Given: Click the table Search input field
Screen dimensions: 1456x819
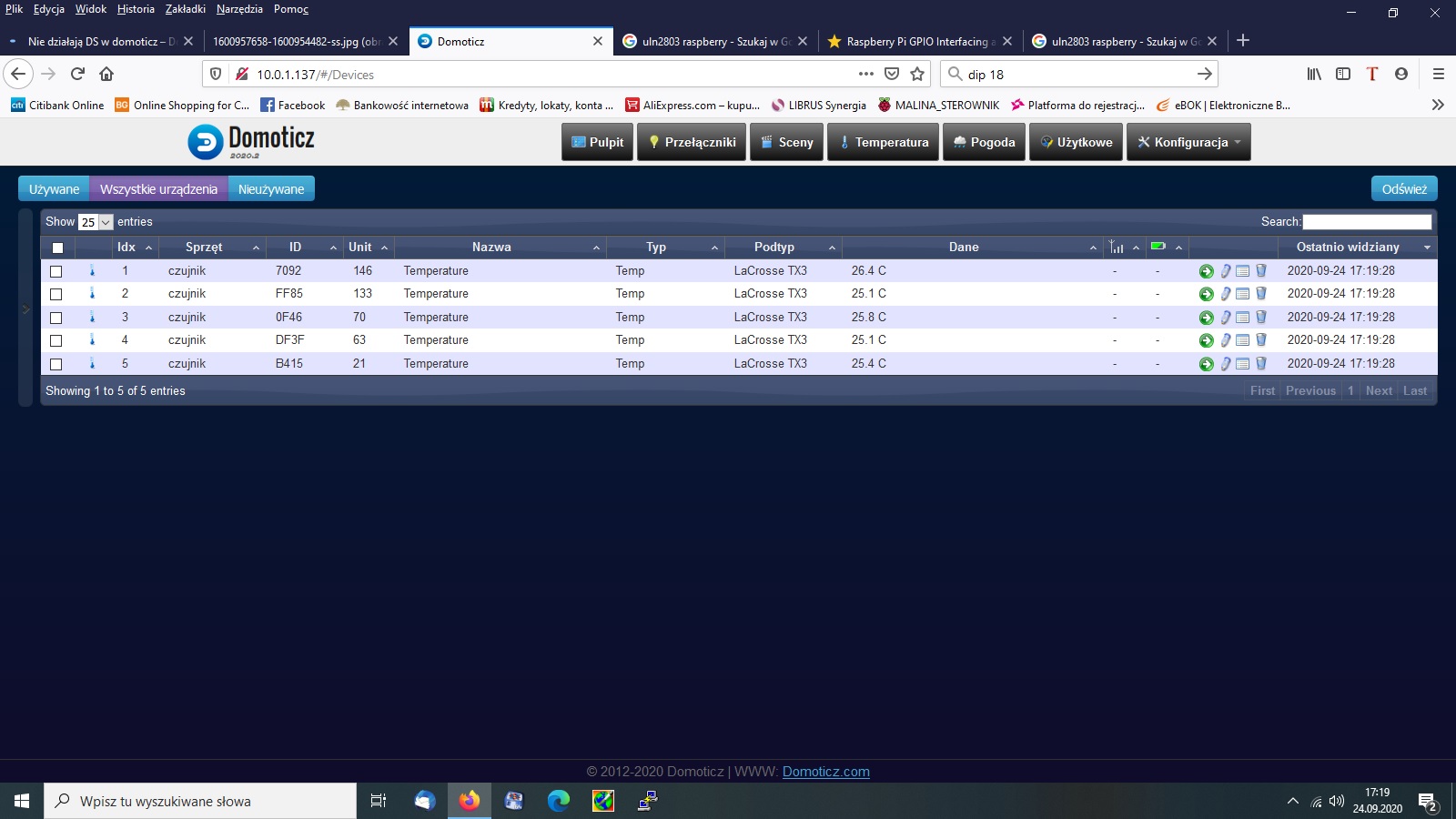Looking at the screenshot, I should [1366, 222].
